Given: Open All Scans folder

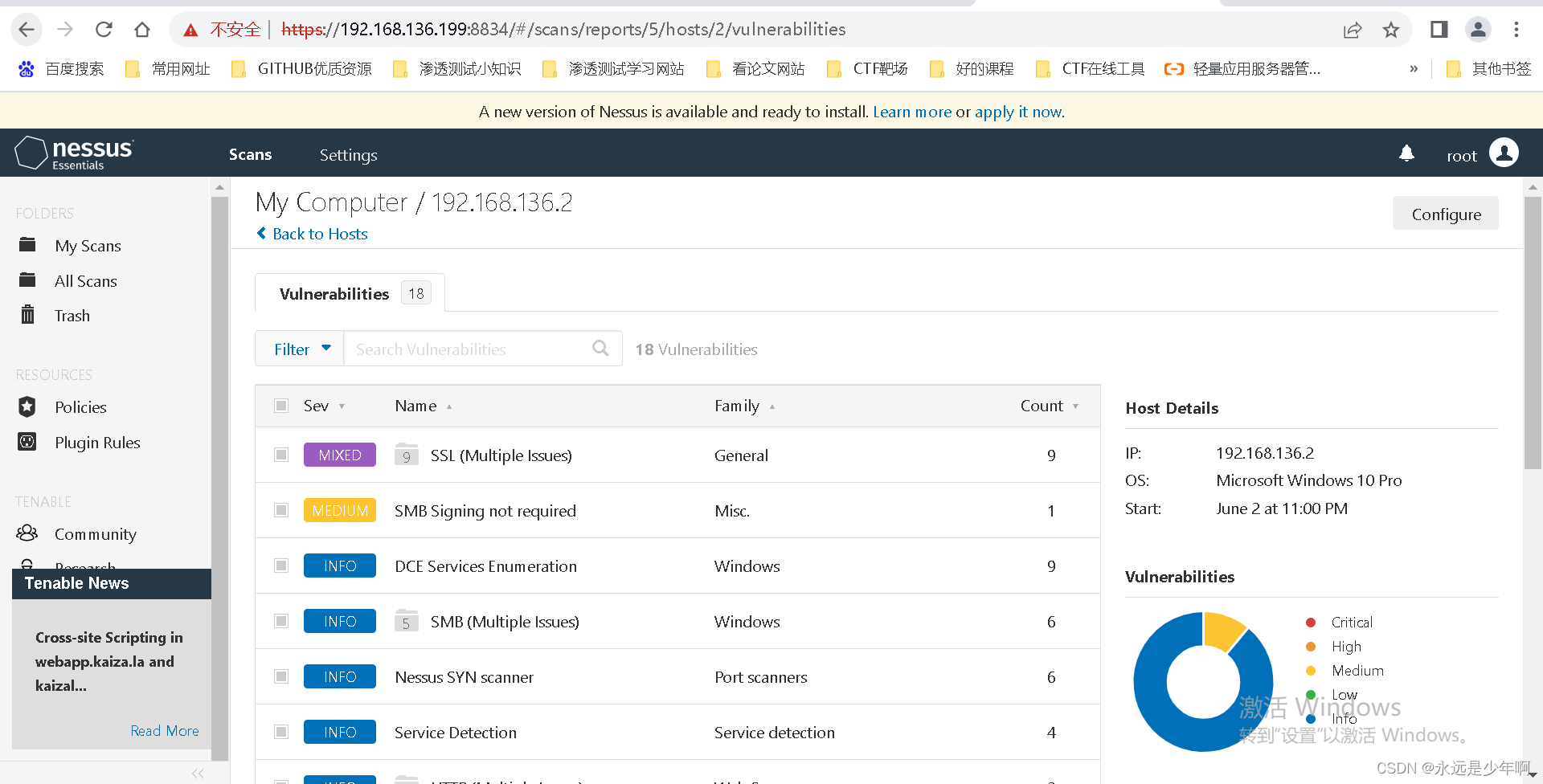Looking at the screenshot, I should coord(86,281).
